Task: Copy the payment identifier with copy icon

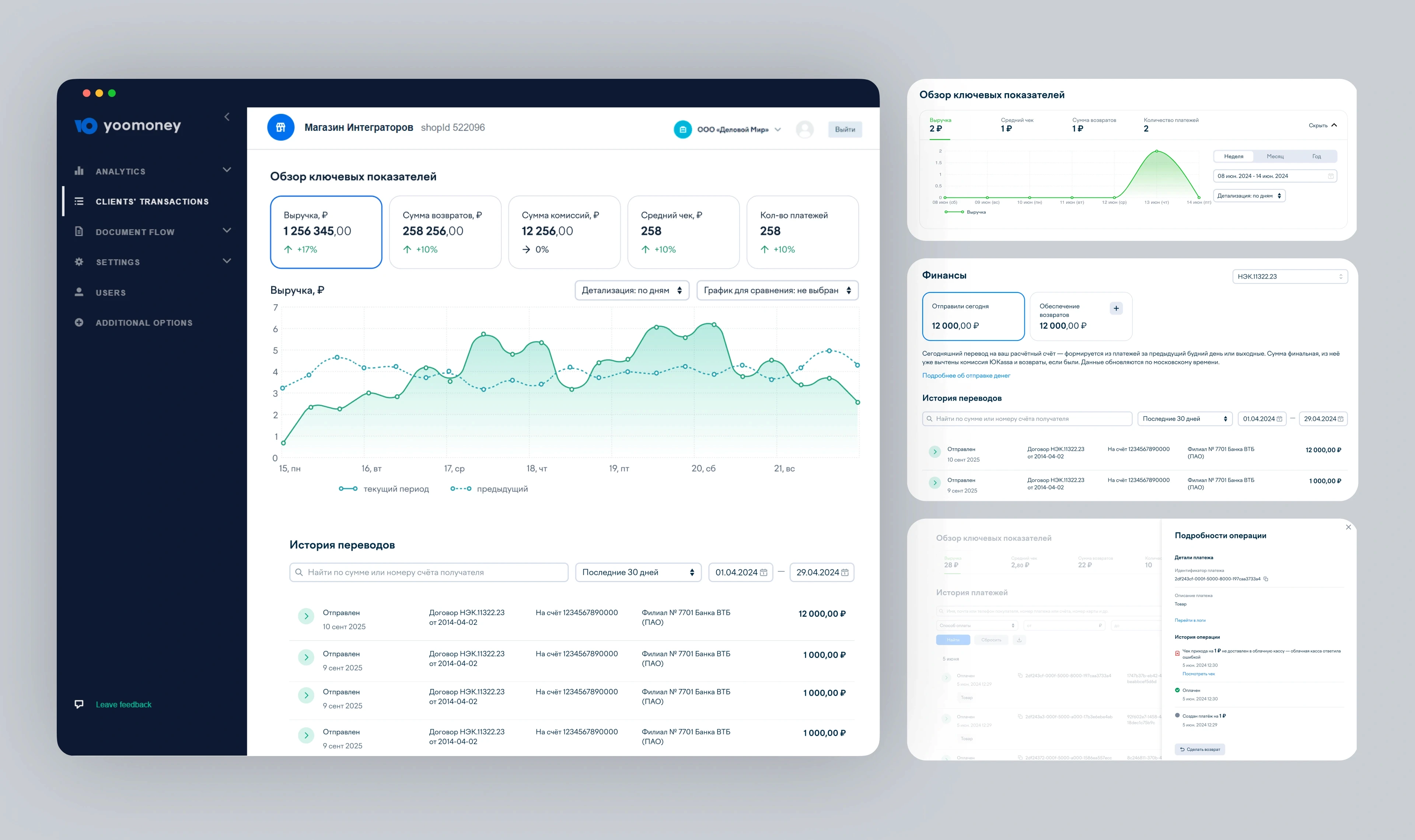Action: [x=1265, y=579]
